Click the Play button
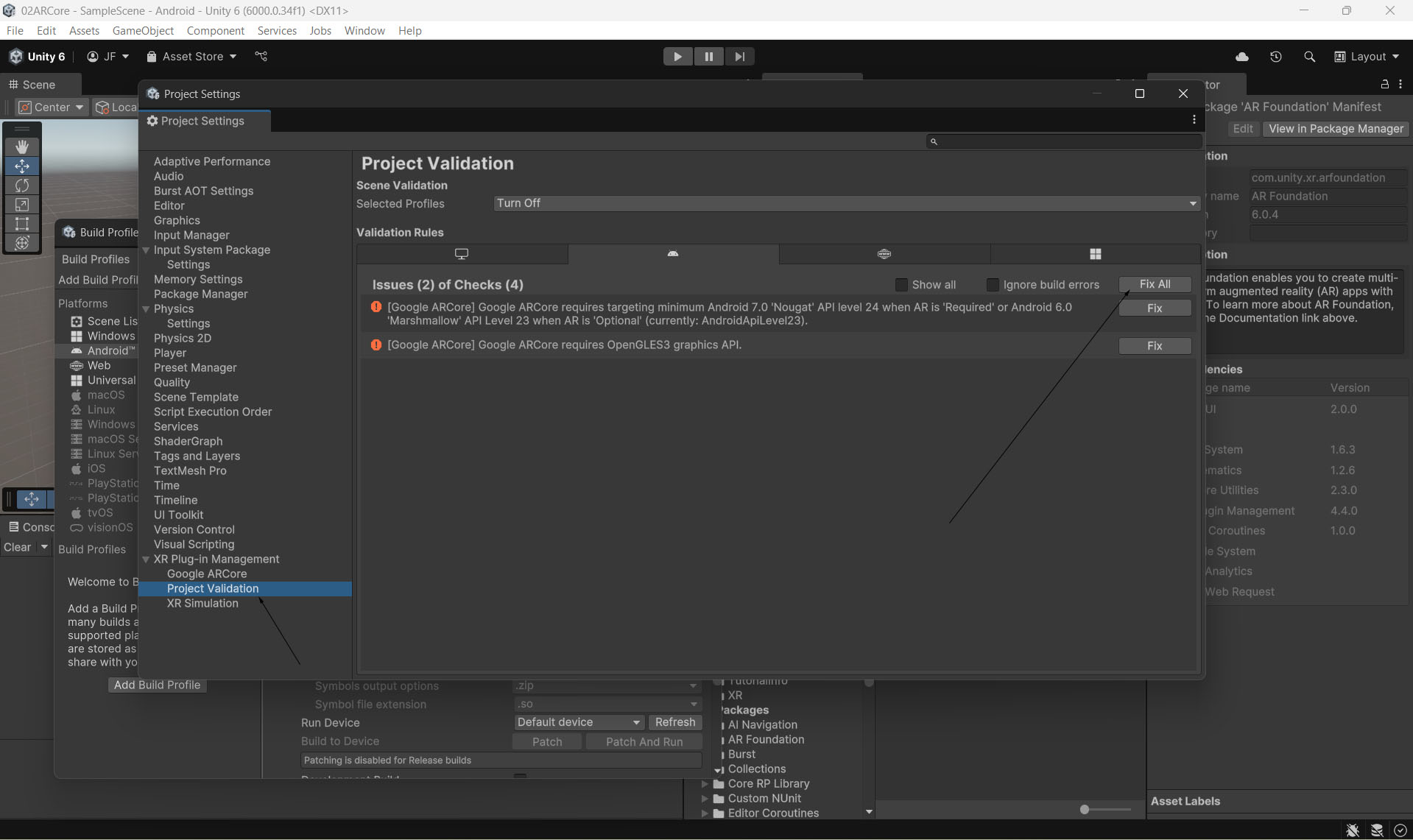Image resolution: width=1413 pixels, height=840 pixels. (x=677, y=57)
